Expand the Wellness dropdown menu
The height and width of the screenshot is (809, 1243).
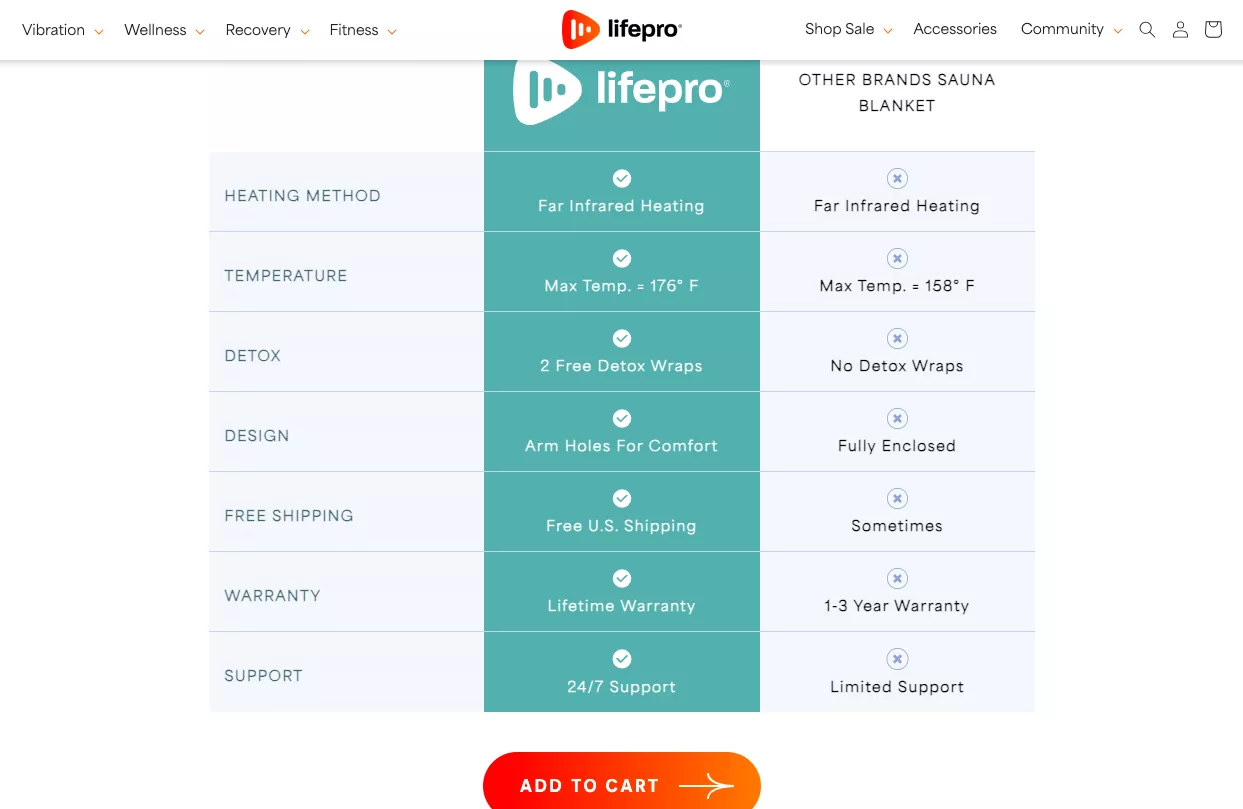point(164,30)
